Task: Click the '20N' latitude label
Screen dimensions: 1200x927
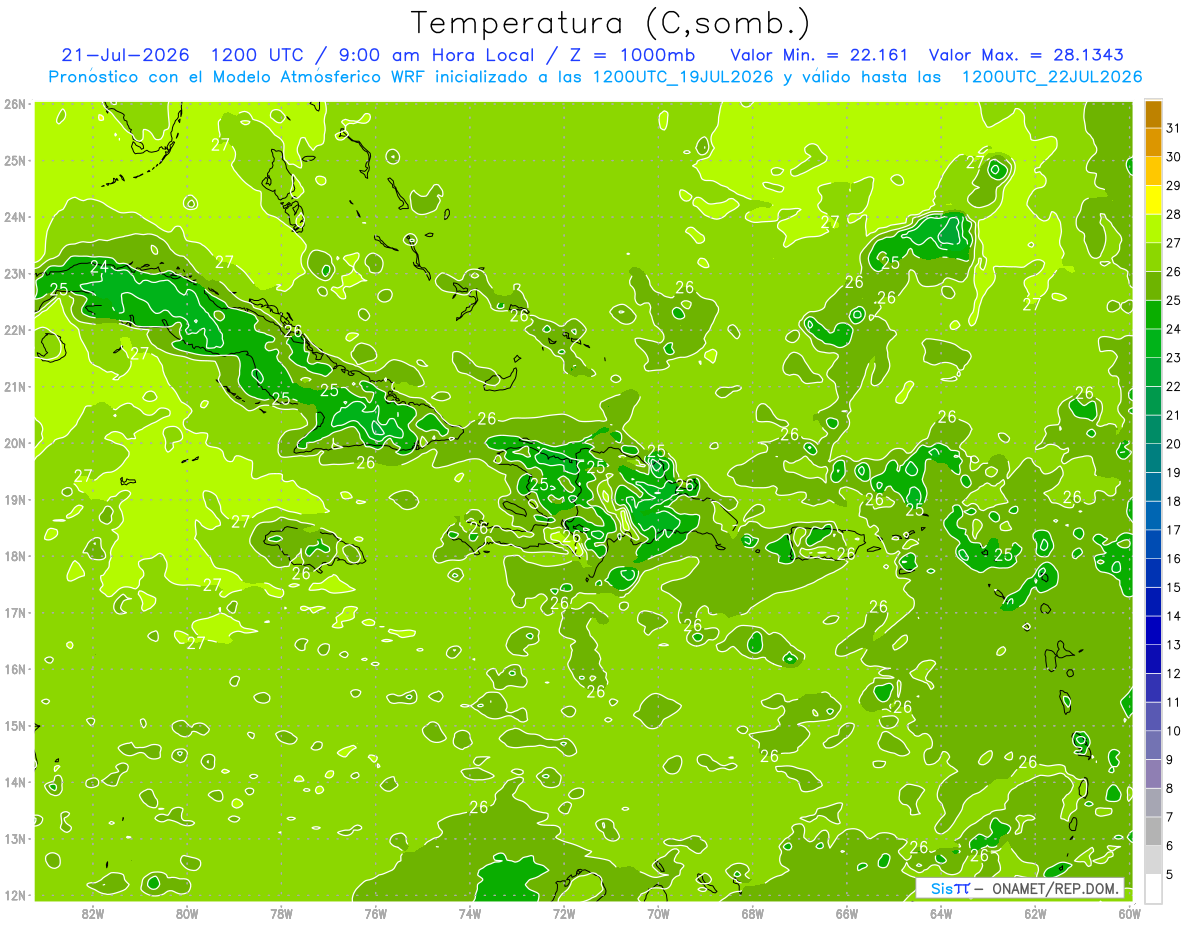Action: click(x=15, y=443)
